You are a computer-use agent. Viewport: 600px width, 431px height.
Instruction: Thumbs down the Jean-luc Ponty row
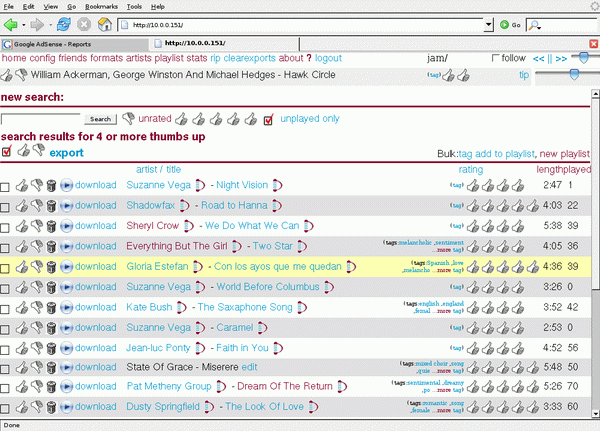click(x=37, y=348)
